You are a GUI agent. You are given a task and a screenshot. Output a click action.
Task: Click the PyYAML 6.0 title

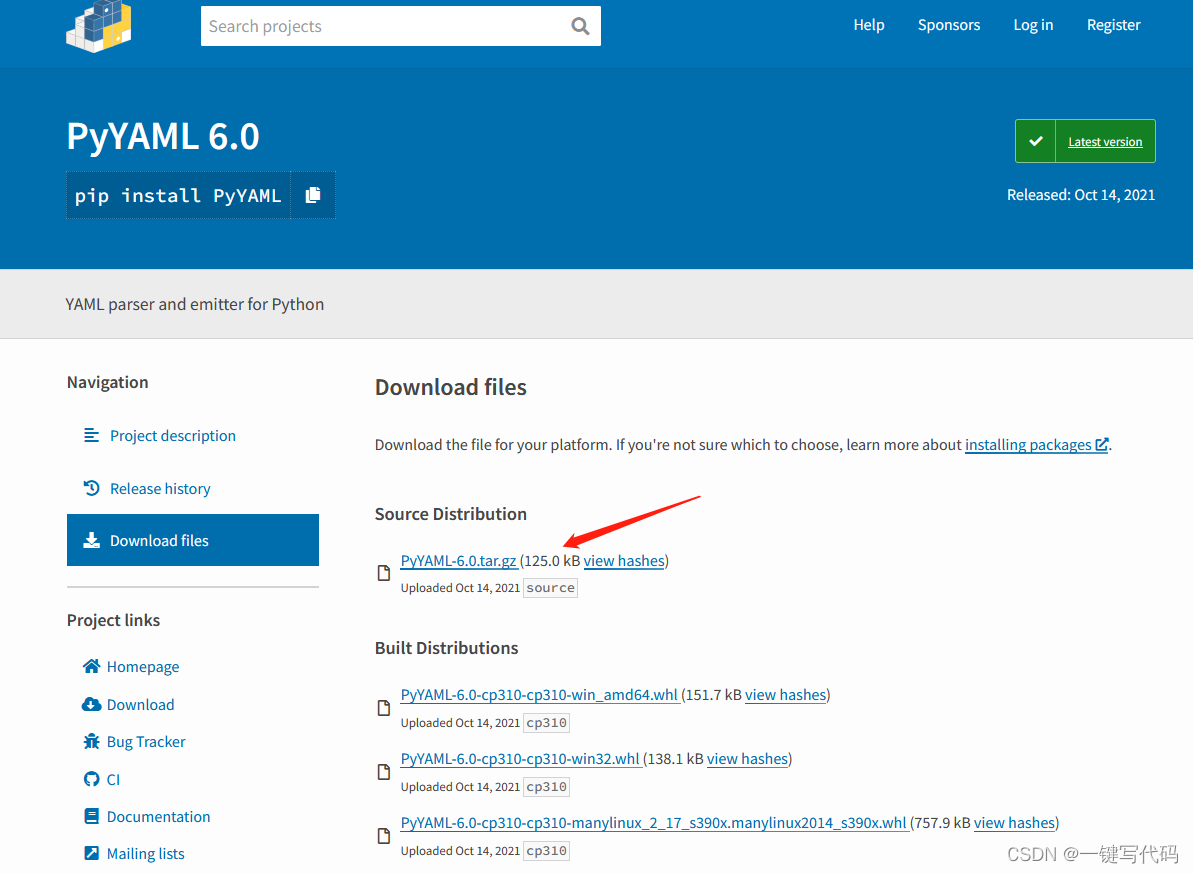[163, 136]
